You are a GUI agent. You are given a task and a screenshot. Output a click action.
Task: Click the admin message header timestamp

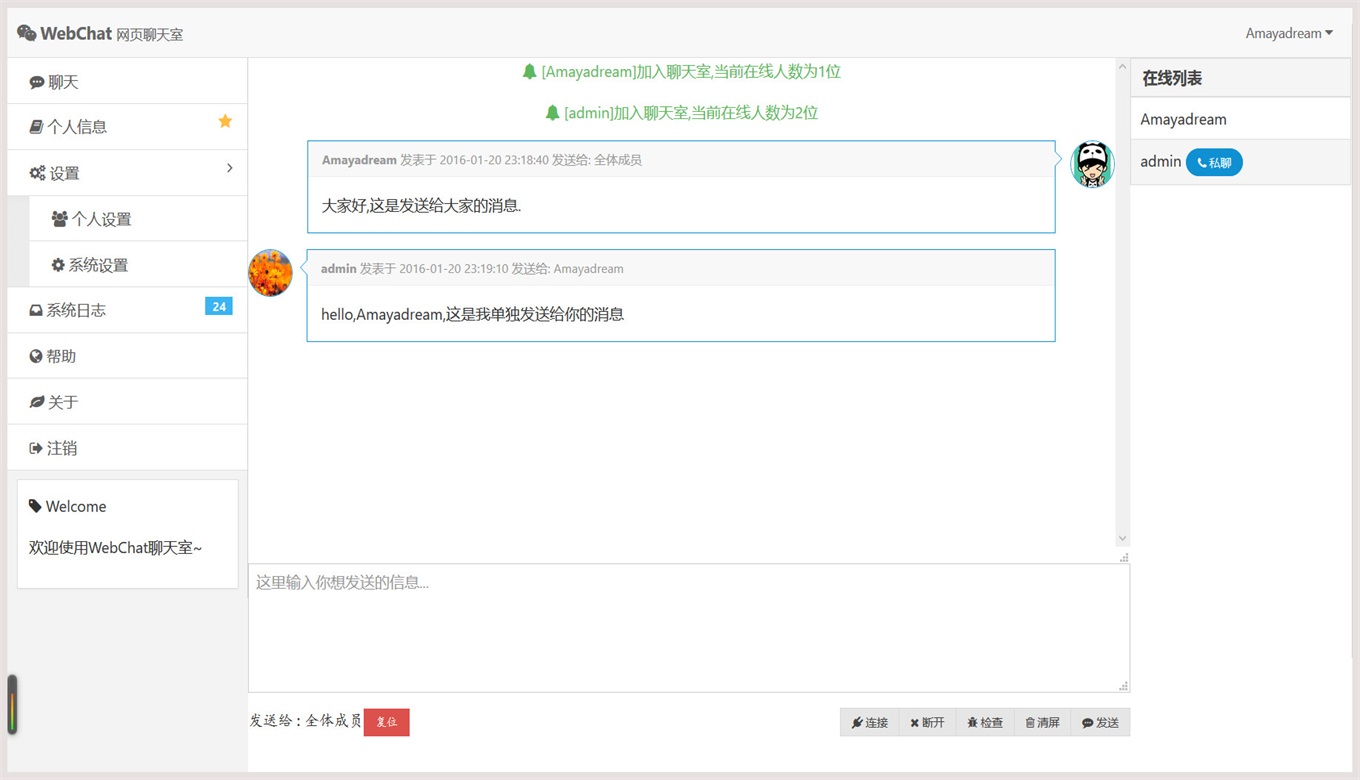pyautogui.click(x=453, y=269)
